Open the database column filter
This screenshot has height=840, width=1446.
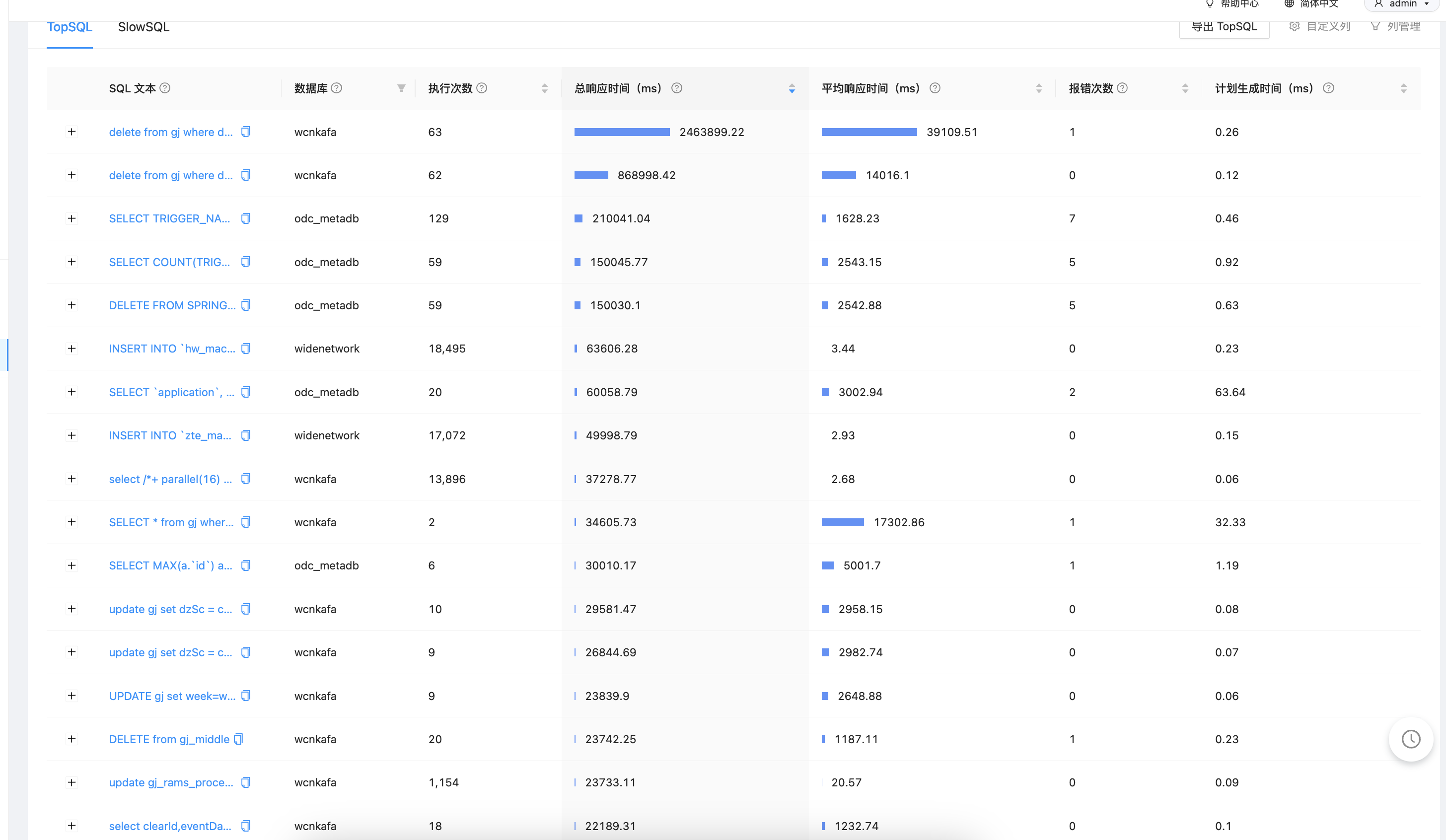coord(402,88)
